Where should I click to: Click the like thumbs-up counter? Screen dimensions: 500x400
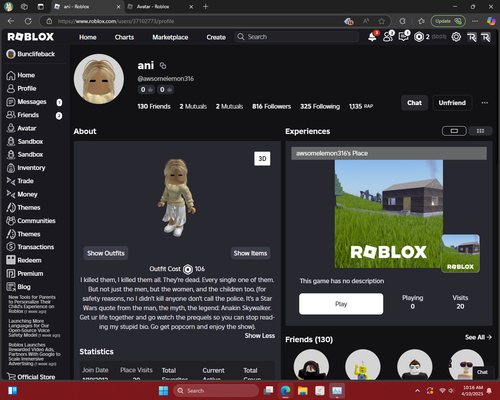click(146, 90)
